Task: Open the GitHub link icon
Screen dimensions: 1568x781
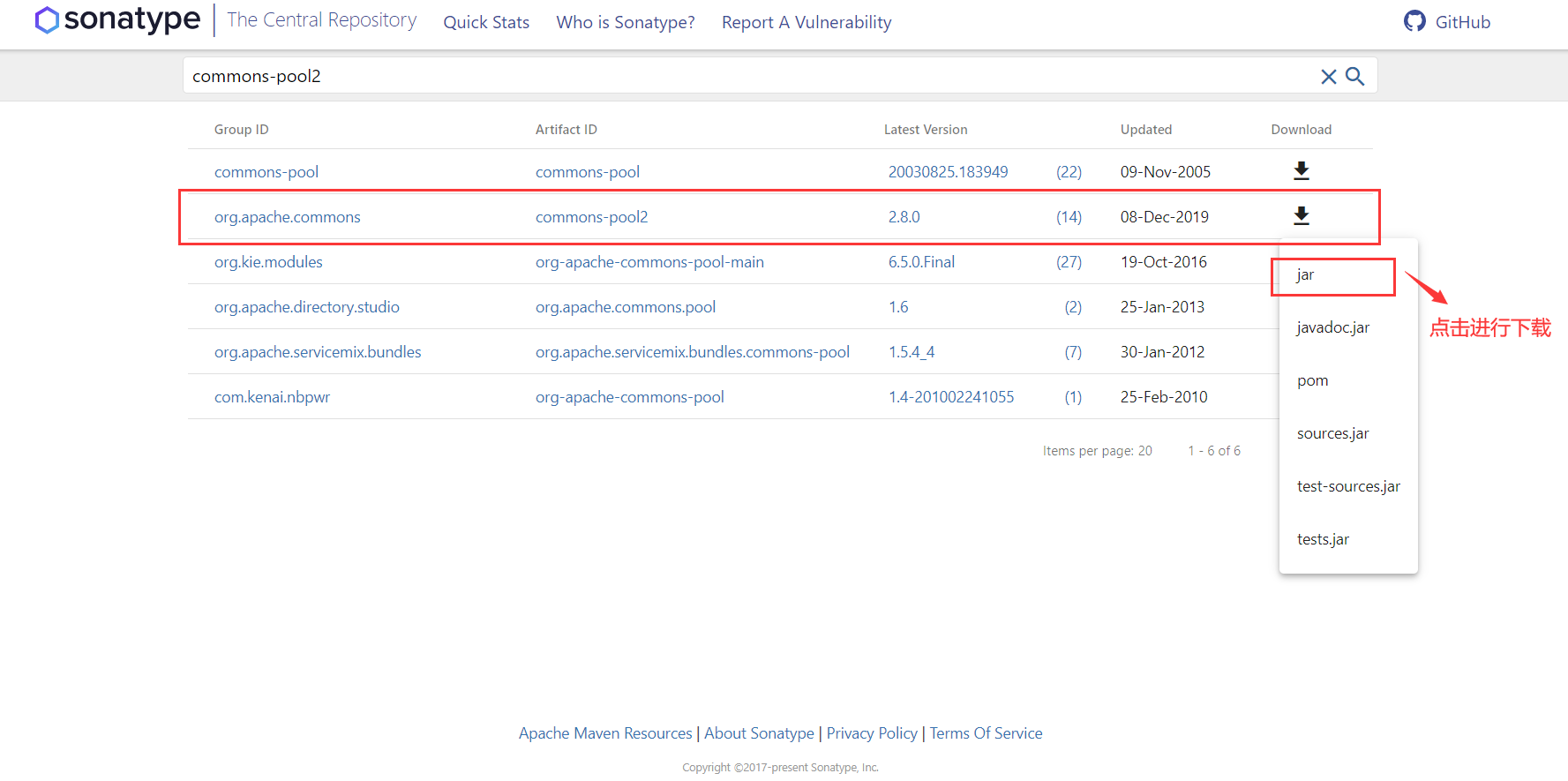Action: (1414, 21)
